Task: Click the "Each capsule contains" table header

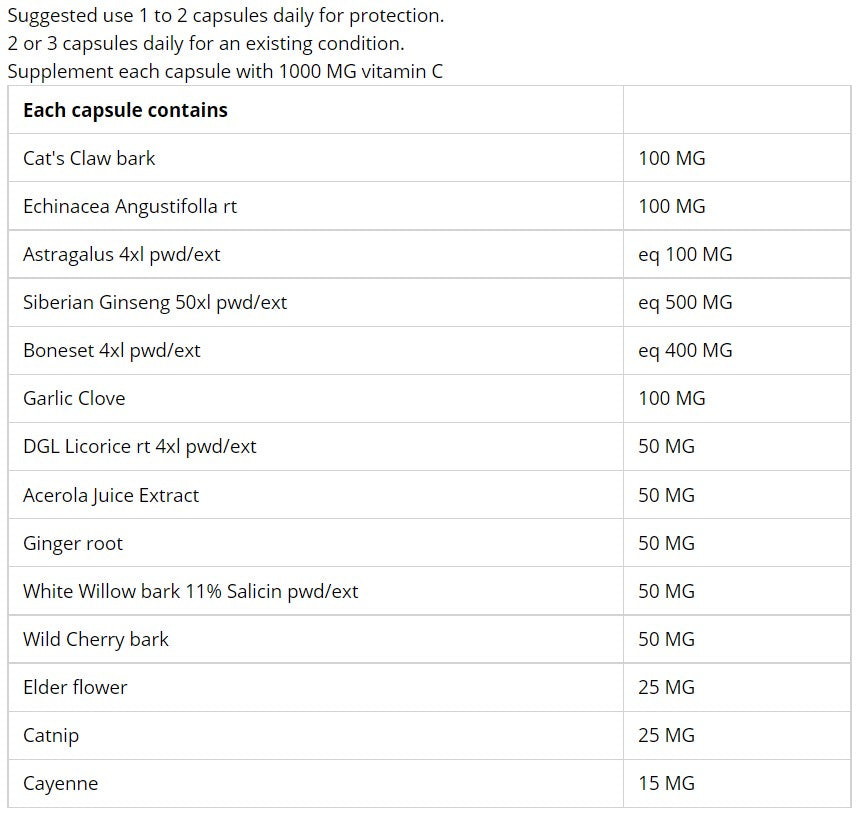Action: point(125,110)
